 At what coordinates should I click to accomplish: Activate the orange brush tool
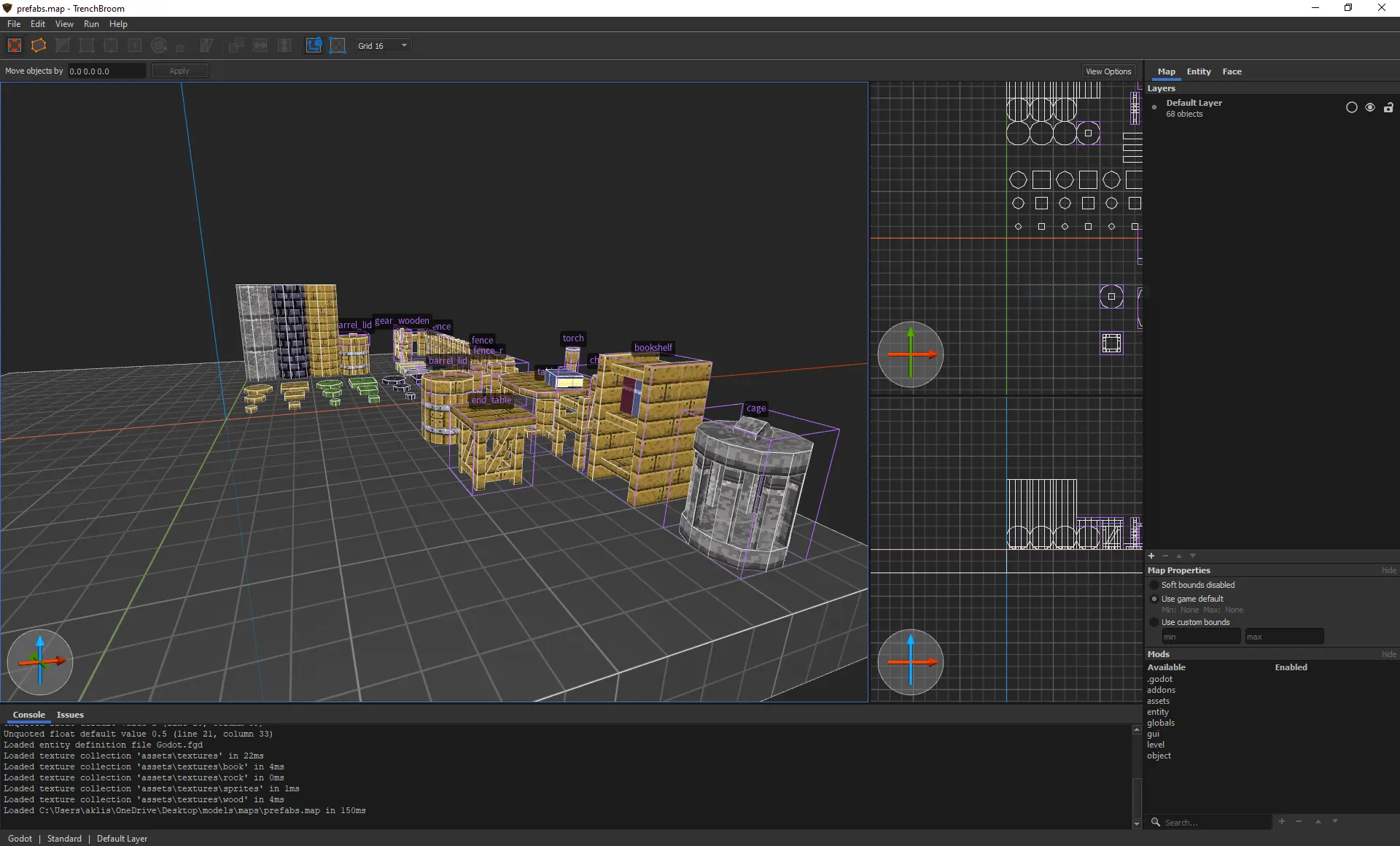coord(39,45)
